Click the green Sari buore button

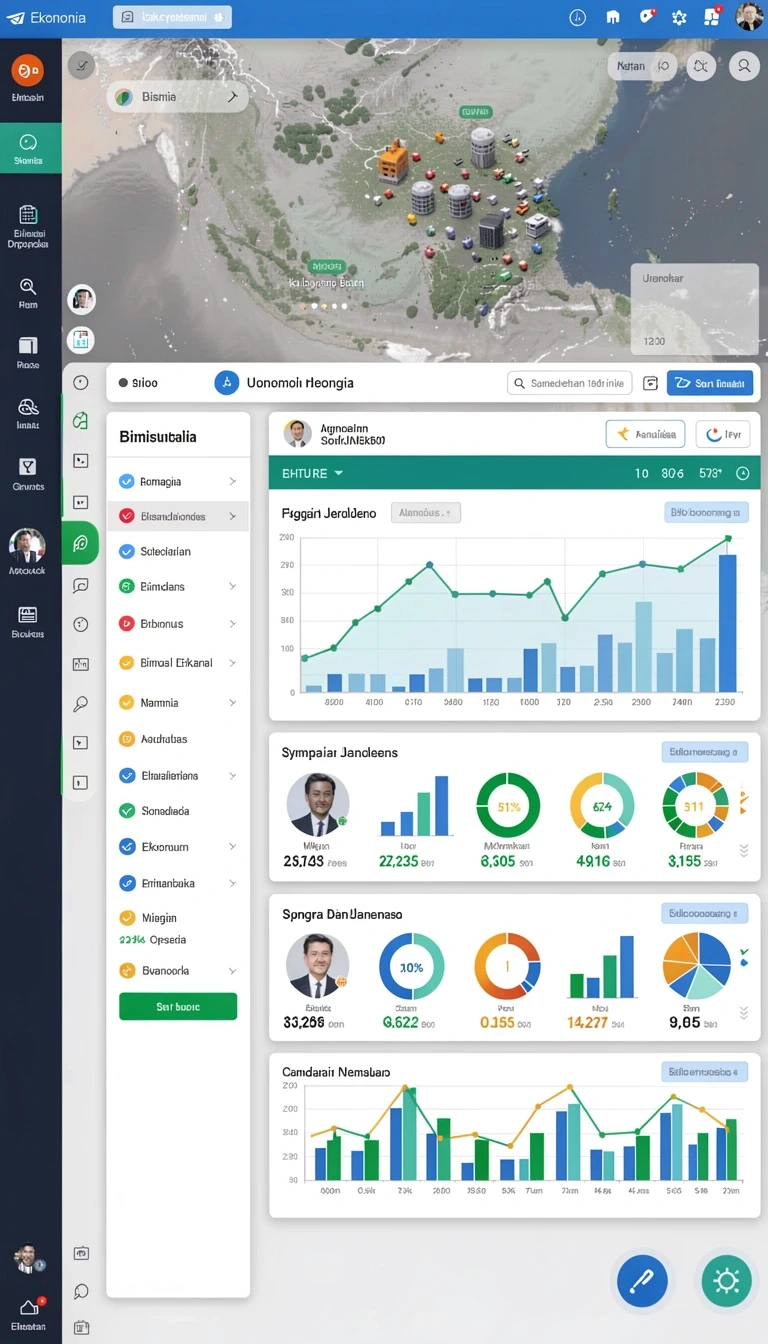[x=178, y=1006]
